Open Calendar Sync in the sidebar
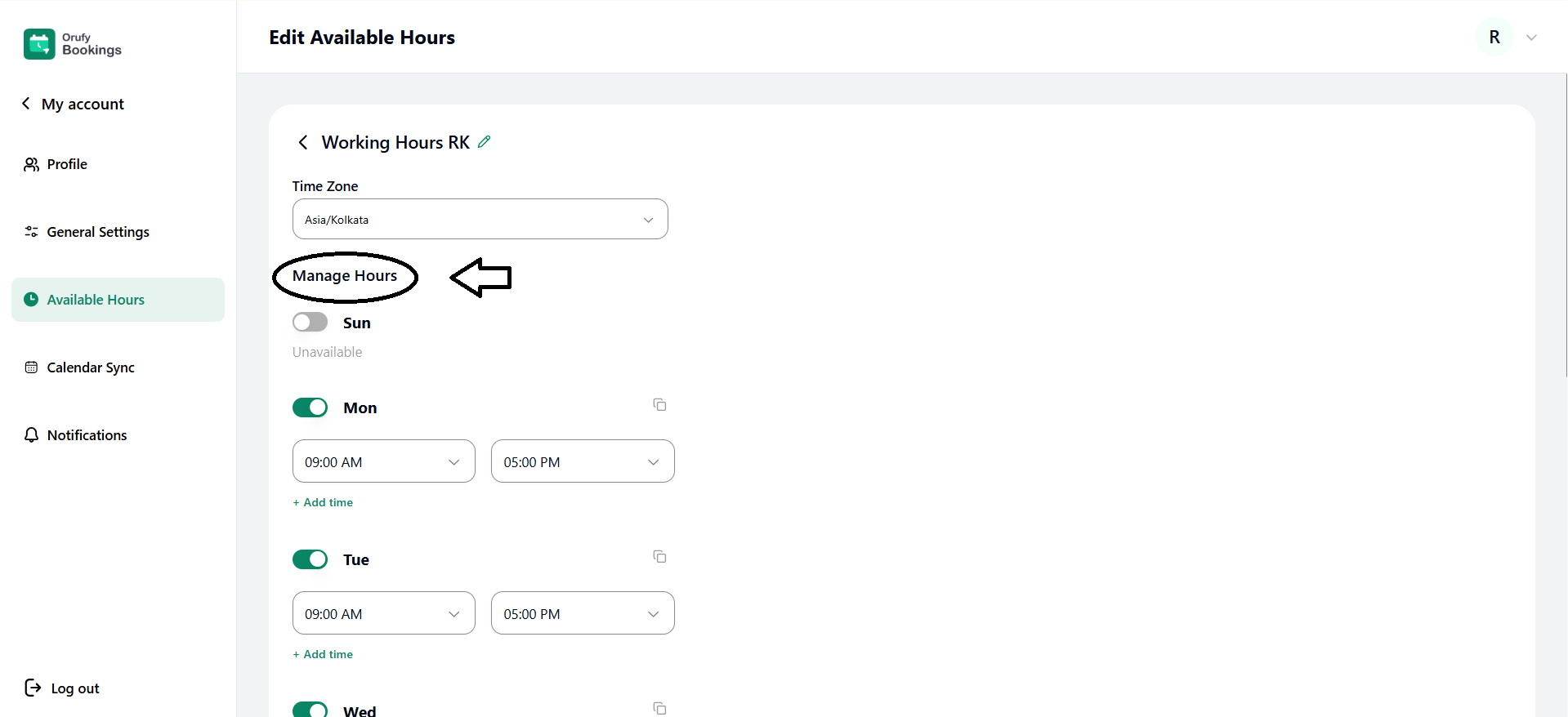This screenshot has height=717, width=1568. click(x=91, y=367)
